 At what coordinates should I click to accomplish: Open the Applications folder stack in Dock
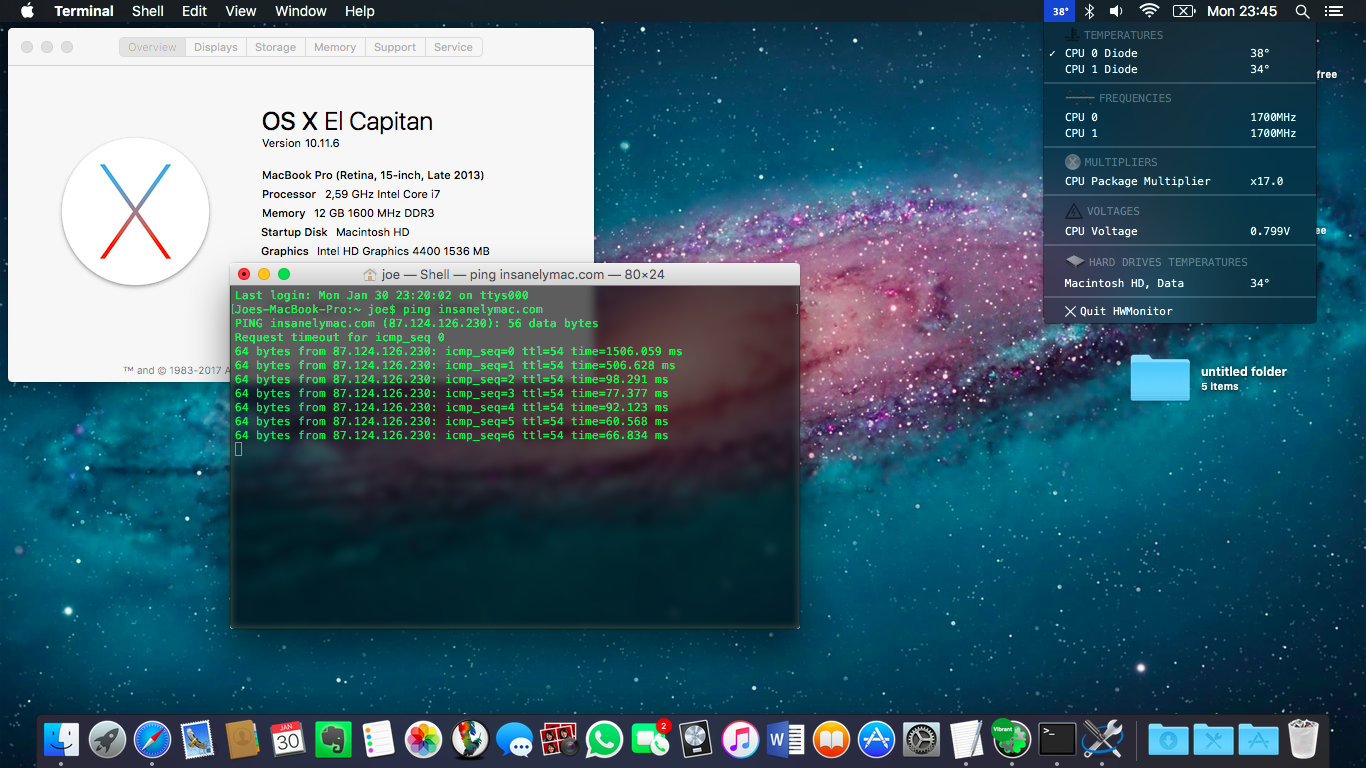(1258, 740)
